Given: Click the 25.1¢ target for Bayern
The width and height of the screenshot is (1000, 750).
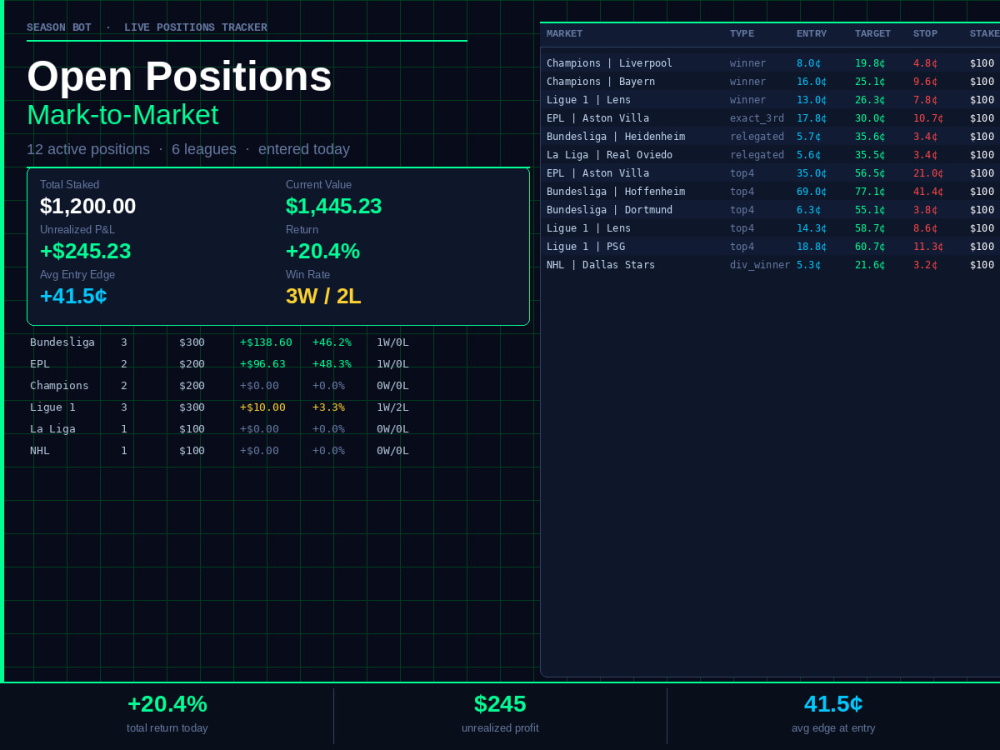Looking at the screenshot, I should 870,82.
